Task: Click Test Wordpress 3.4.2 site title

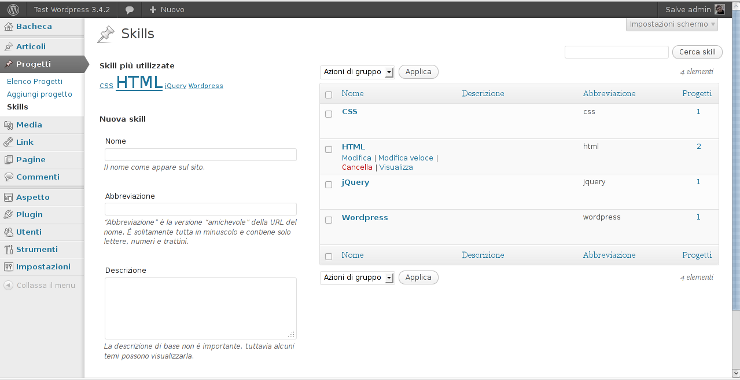Action: 72,9
